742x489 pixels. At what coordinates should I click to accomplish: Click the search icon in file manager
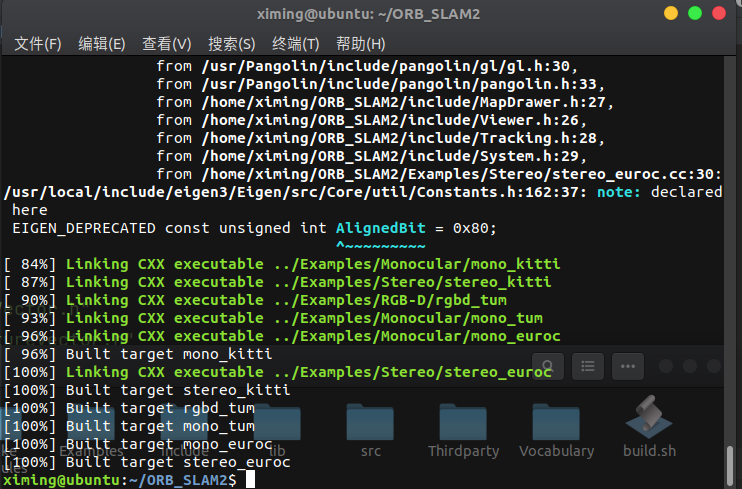point(548,366)
